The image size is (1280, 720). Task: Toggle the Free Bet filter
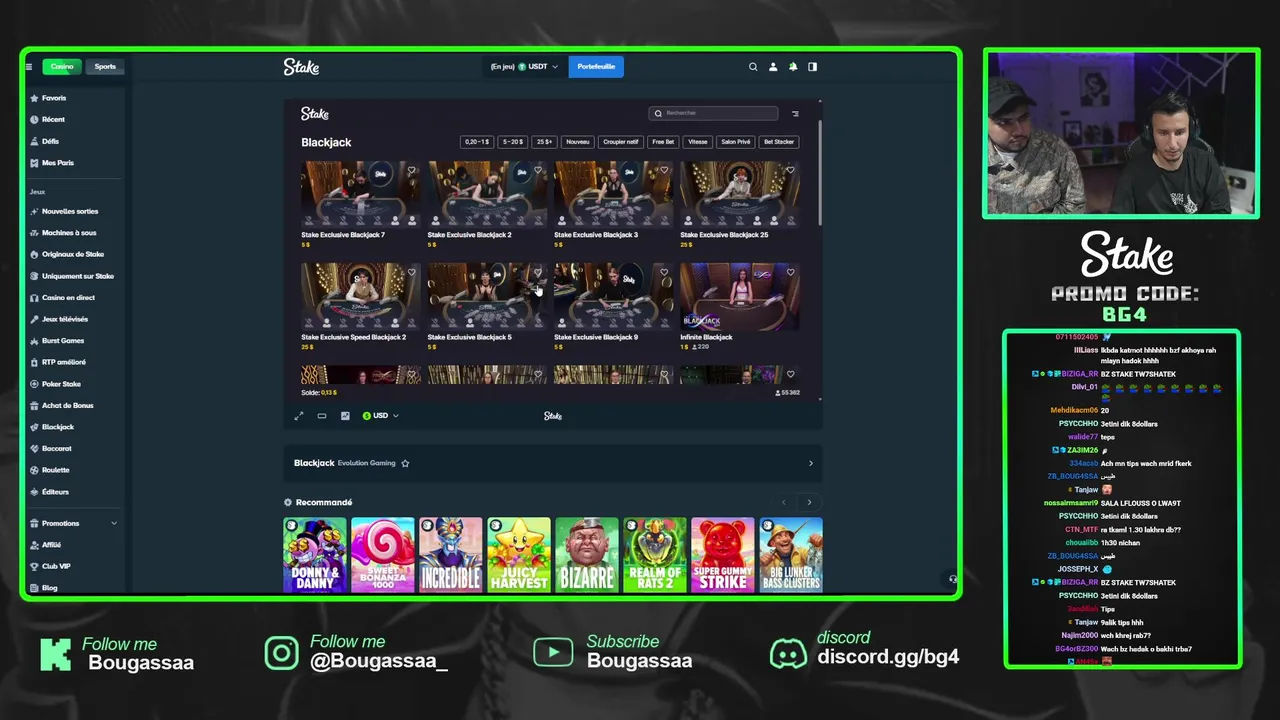pyautogui.click(x=664, y=142)
